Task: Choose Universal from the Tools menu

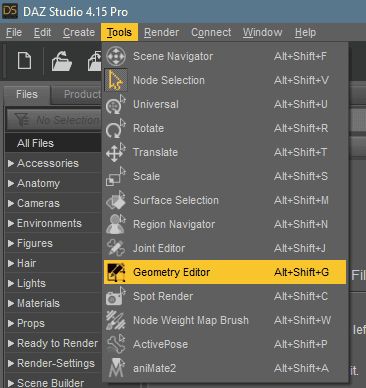Action: tap(225, 104)
